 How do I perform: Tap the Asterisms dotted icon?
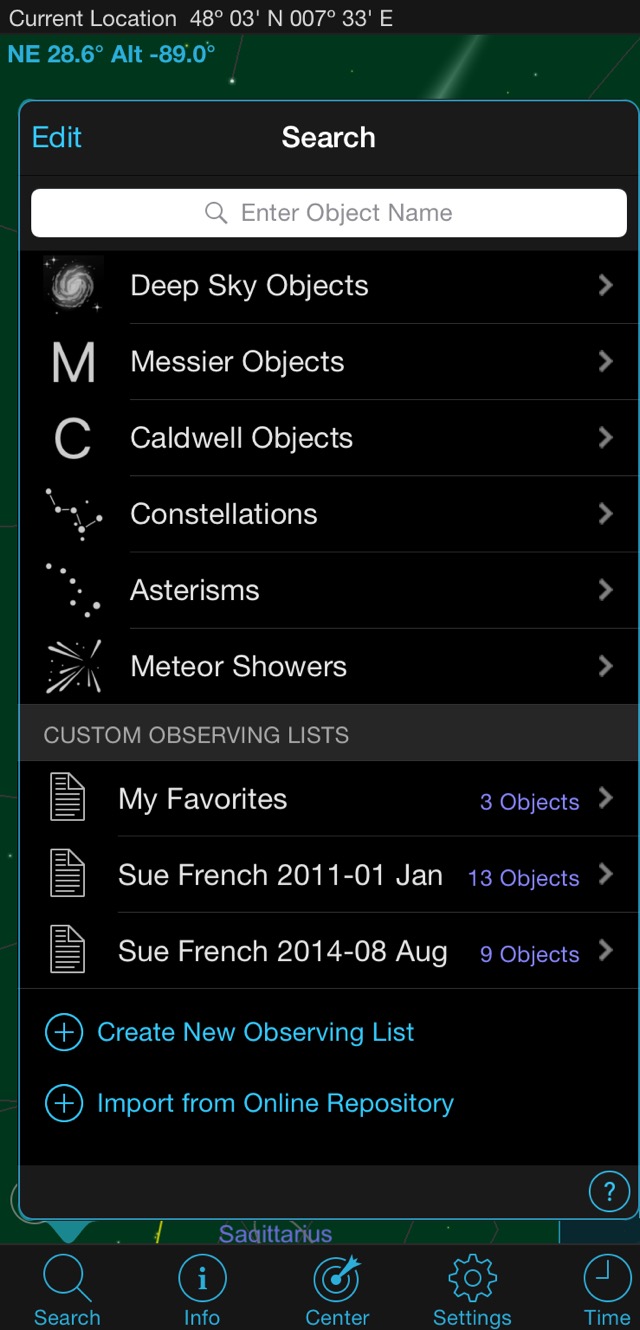coord(74,590)
